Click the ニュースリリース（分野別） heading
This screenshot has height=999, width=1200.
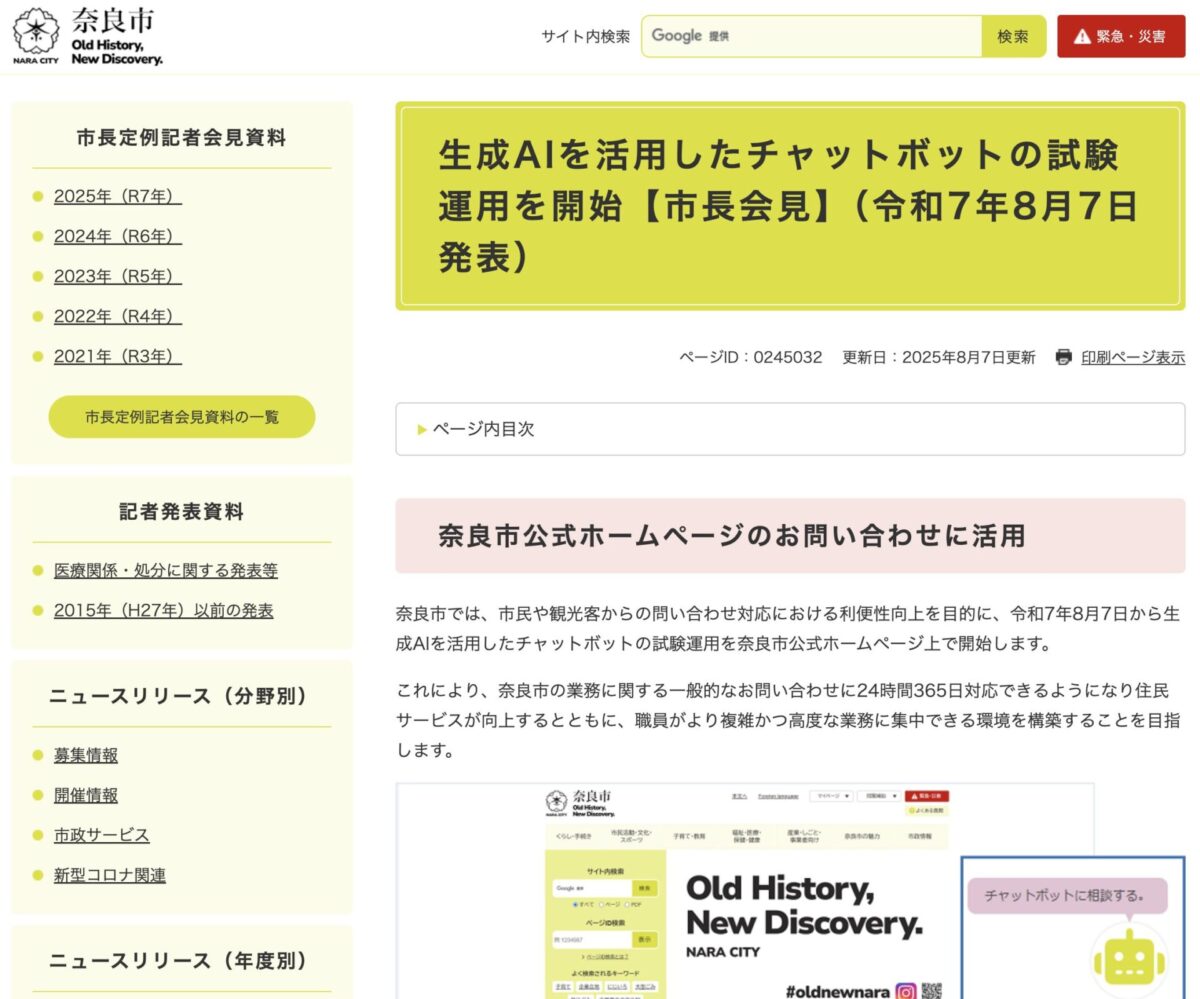coord(182,696)
